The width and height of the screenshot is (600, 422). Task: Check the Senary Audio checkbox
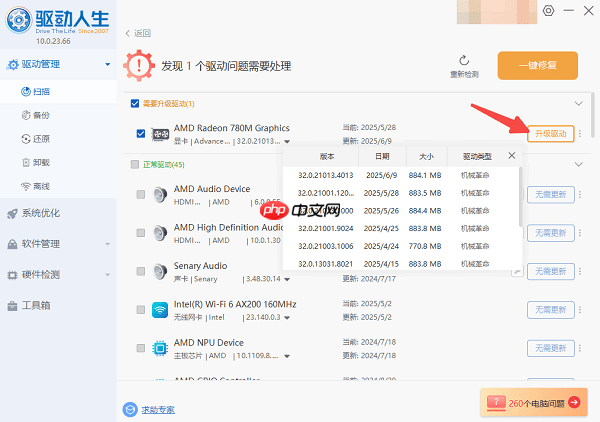click(141, 271)
